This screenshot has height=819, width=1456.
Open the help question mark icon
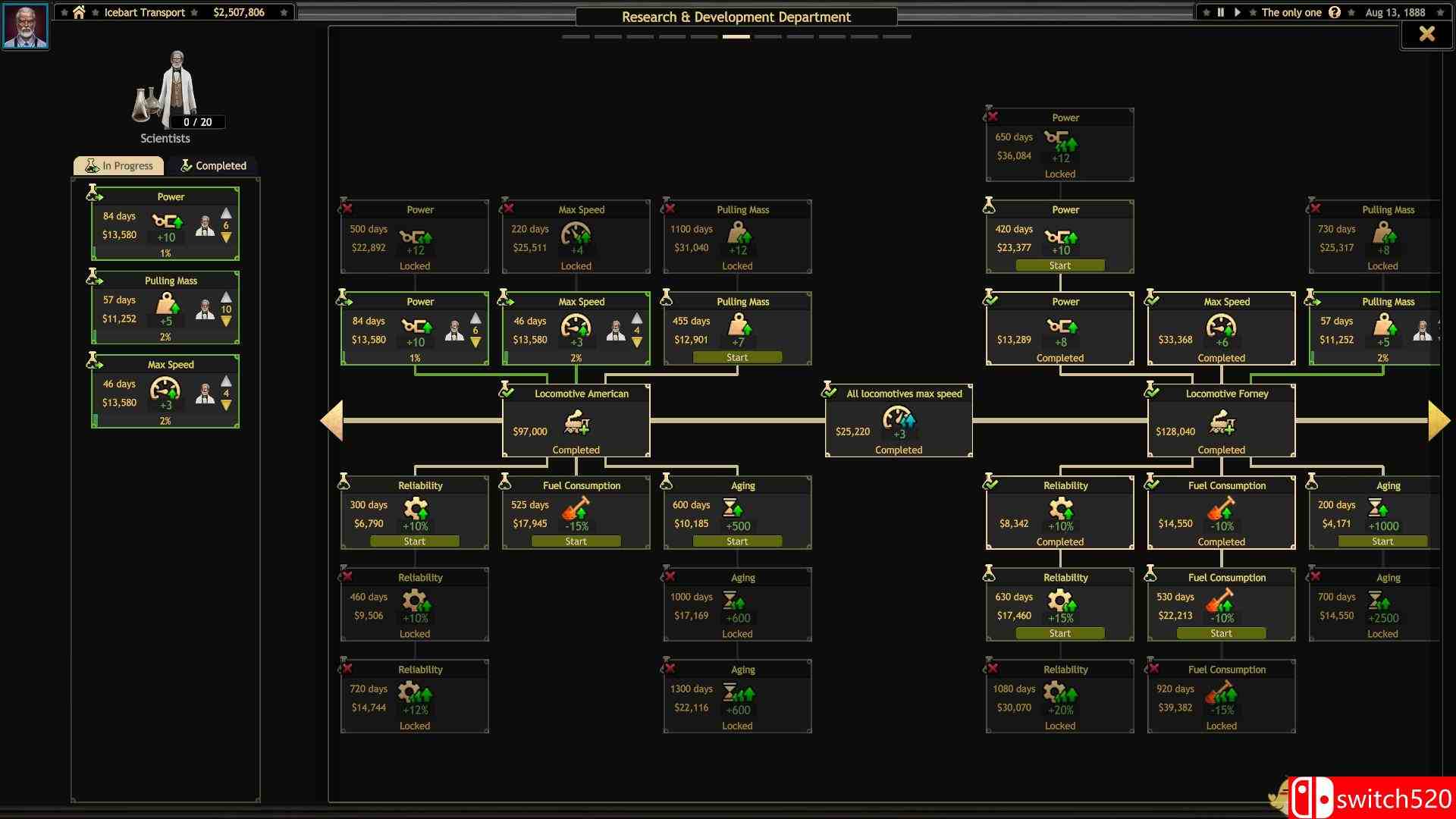coord(1335,12)
